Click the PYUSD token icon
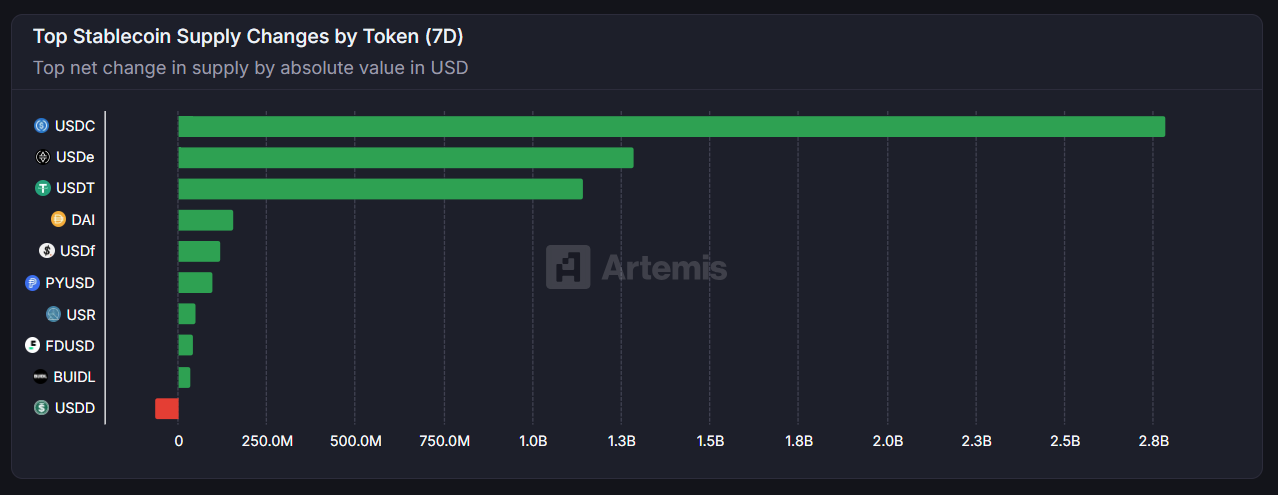The image size is (1278, 495). pos(33,283)
